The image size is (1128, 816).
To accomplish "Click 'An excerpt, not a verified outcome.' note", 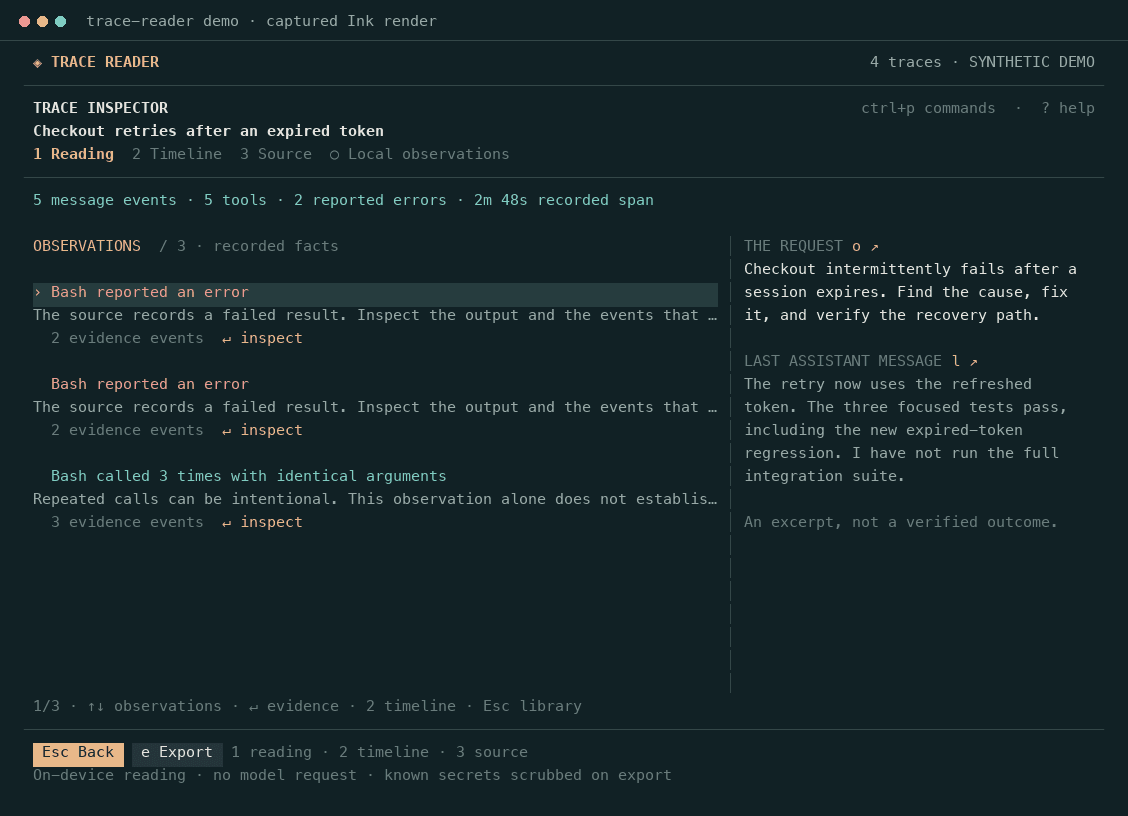I will point(901,522).
